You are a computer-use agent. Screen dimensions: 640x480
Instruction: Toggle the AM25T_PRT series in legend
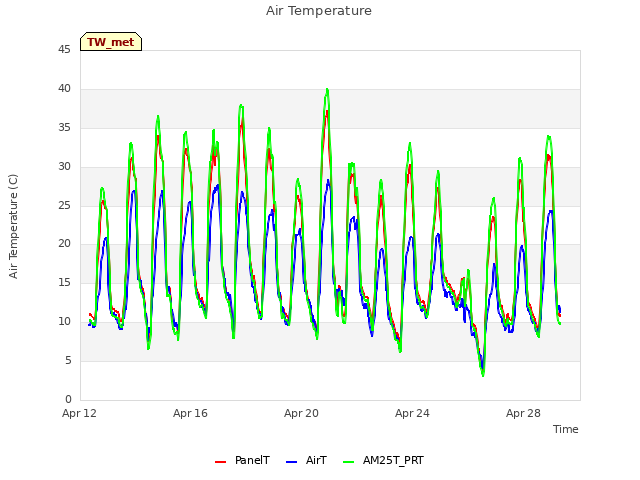click(x=383, y=460)
